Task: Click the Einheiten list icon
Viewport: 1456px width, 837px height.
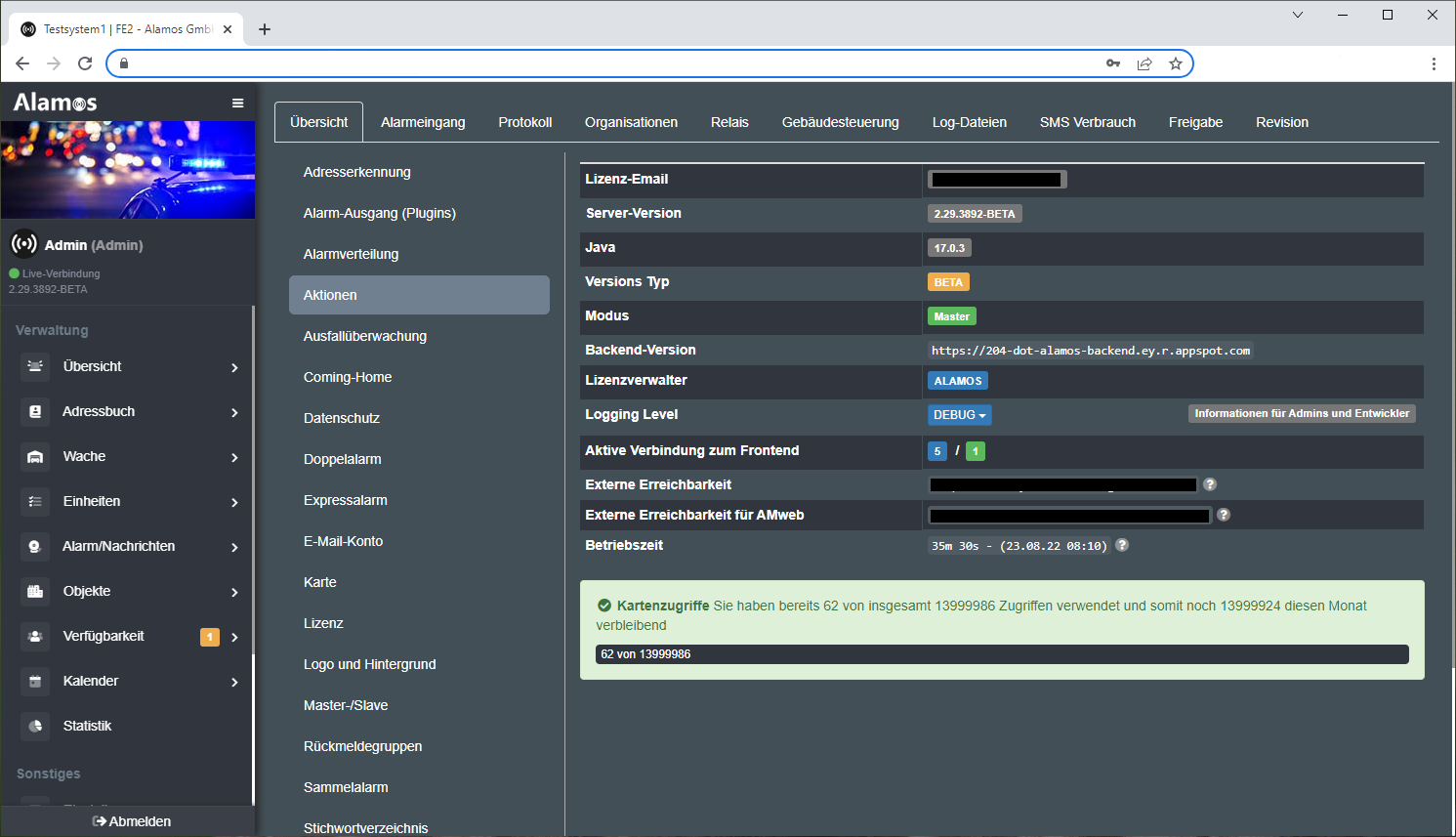Action: [35, 502]
